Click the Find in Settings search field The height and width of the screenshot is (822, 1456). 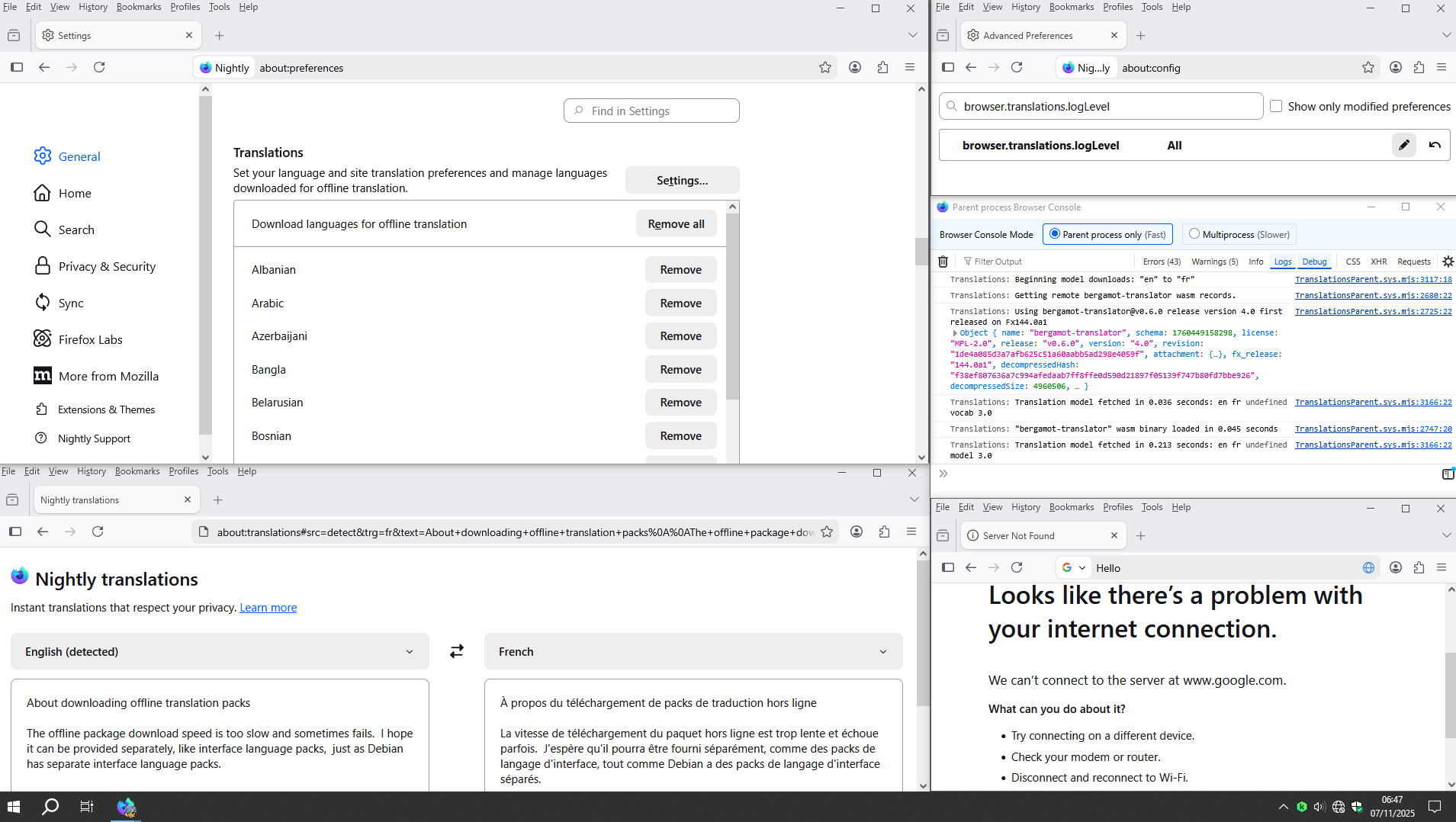point(651,111)
